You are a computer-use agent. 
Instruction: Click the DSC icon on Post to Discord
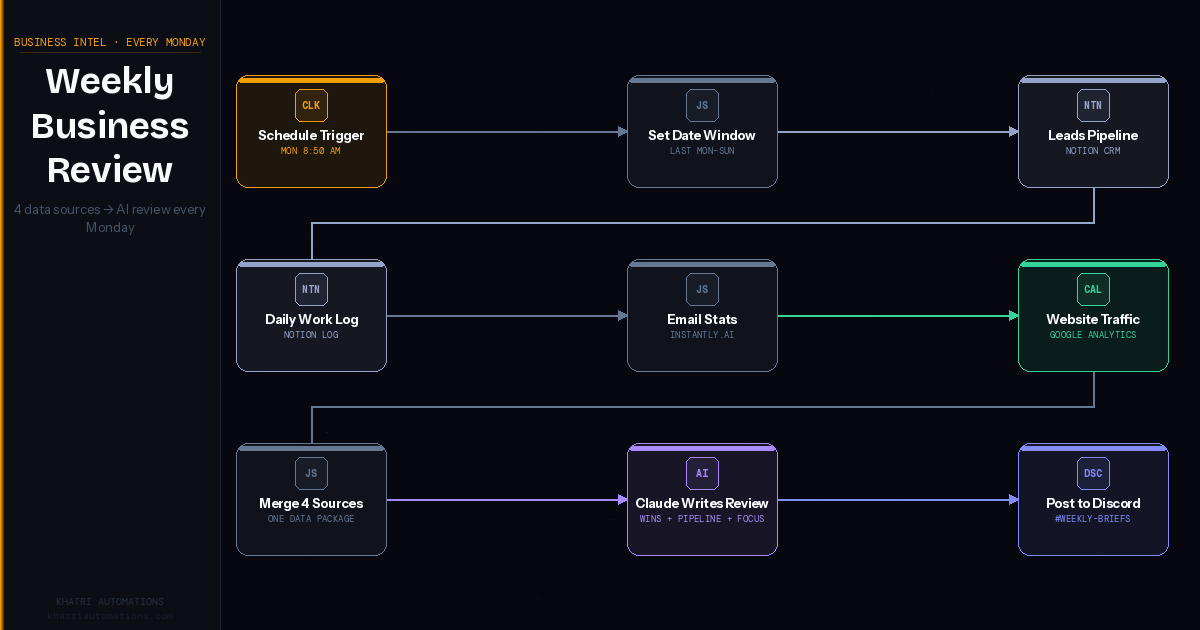point(1093,474)
